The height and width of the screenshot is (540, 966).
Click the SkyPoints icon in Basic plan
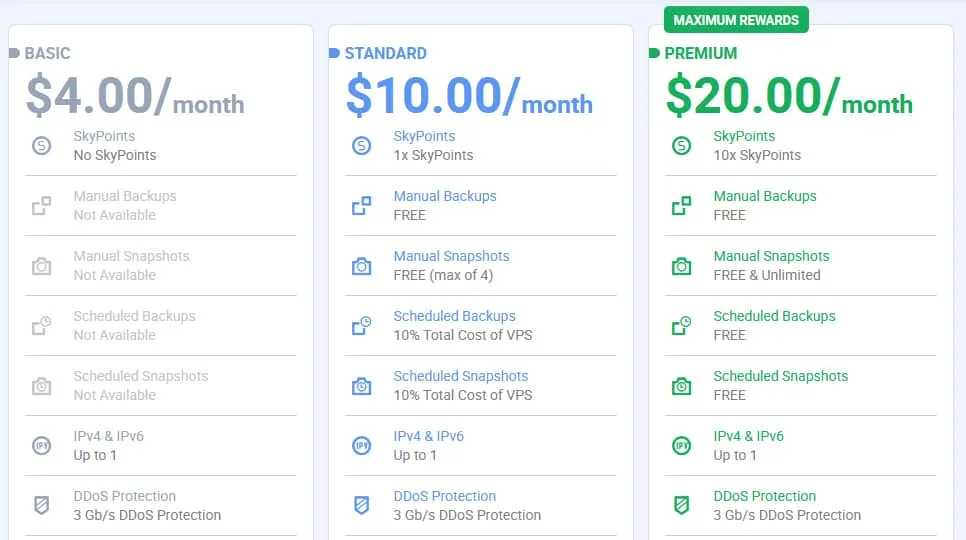(41, 146)
